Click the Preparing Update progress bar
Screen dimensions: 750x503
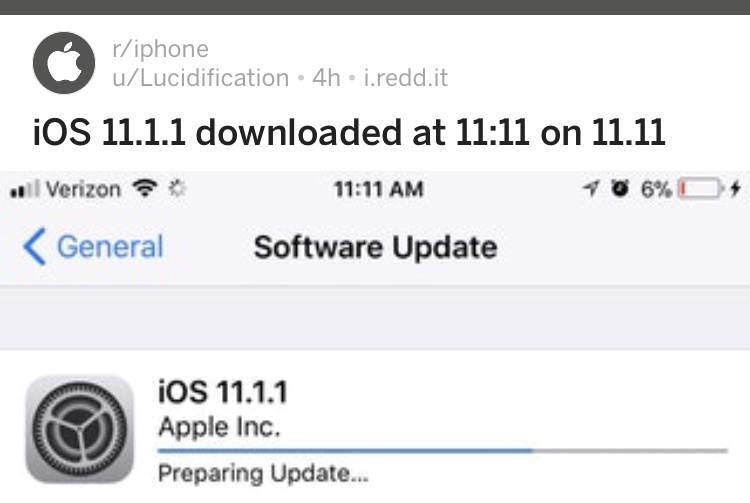click(x=442, y=451)
